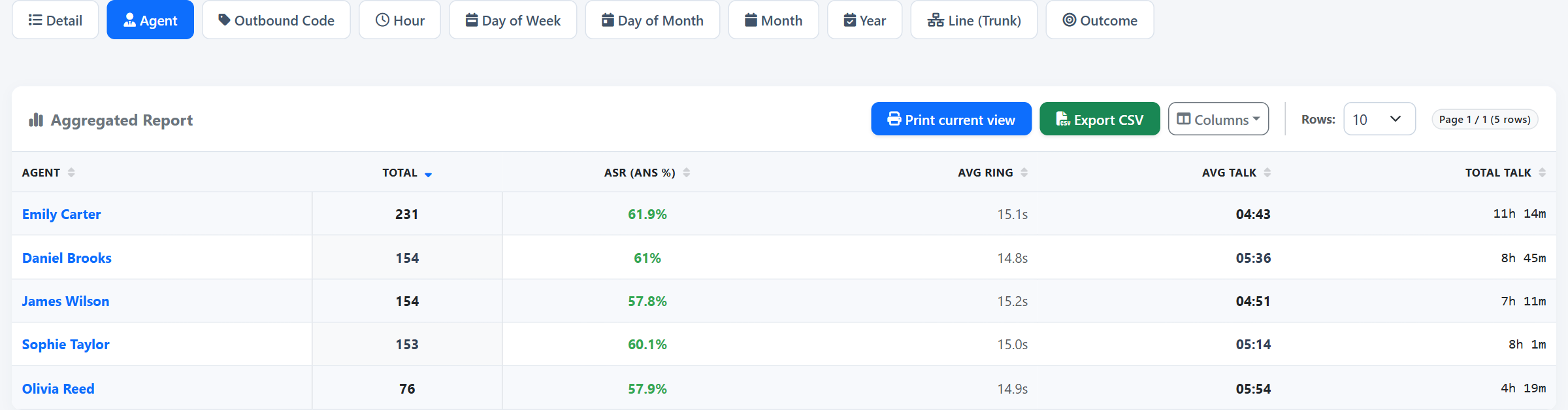Sort by Agent column sort arrows
The width and height of the screenshot is (1568, 410).
pos(71,173)
